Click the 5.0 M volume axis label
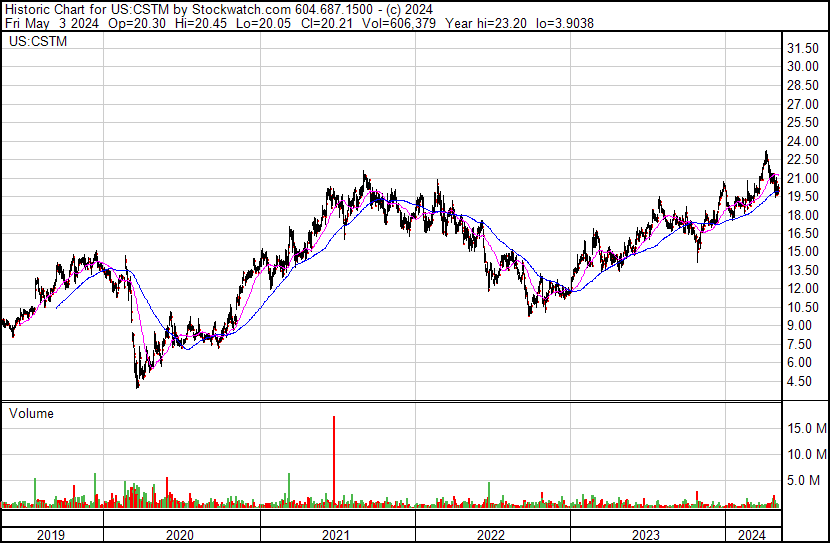Image resolution: width=830 pixels, height=543 pixels. [x=806, y=480]
